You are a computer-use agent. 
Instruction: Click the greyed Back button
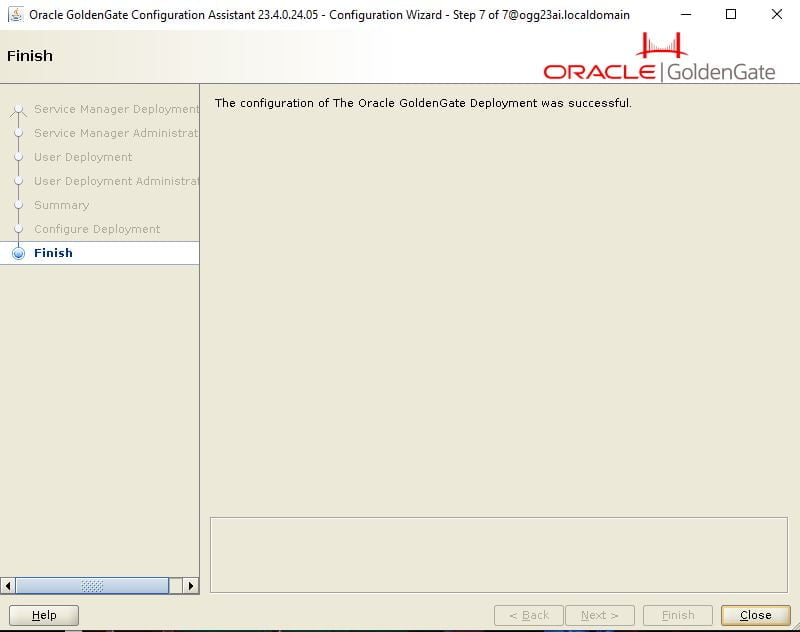click(529, 615)
